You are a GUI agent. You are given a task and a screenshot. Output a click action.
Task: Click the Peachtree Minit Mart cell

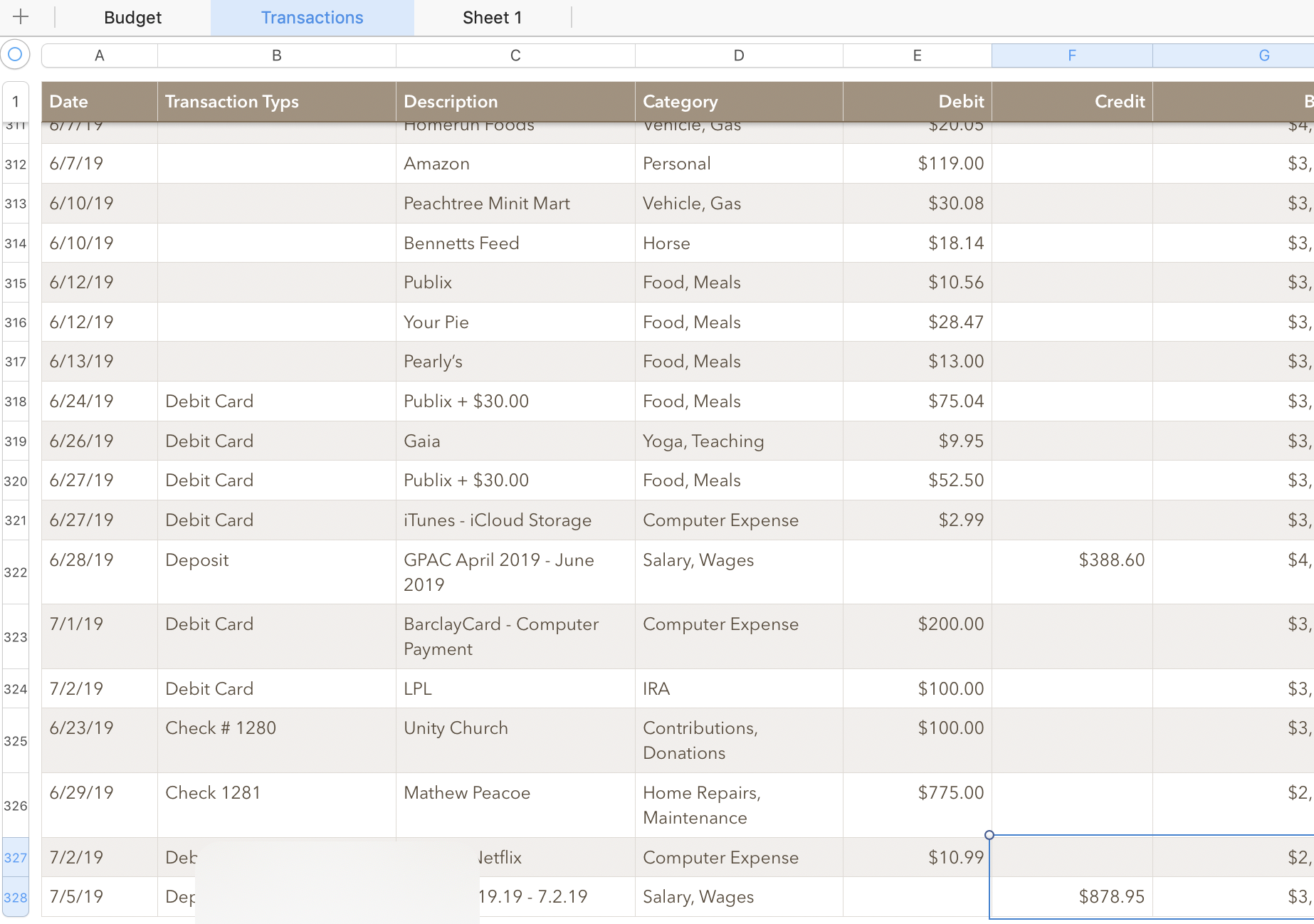[515, 204]
